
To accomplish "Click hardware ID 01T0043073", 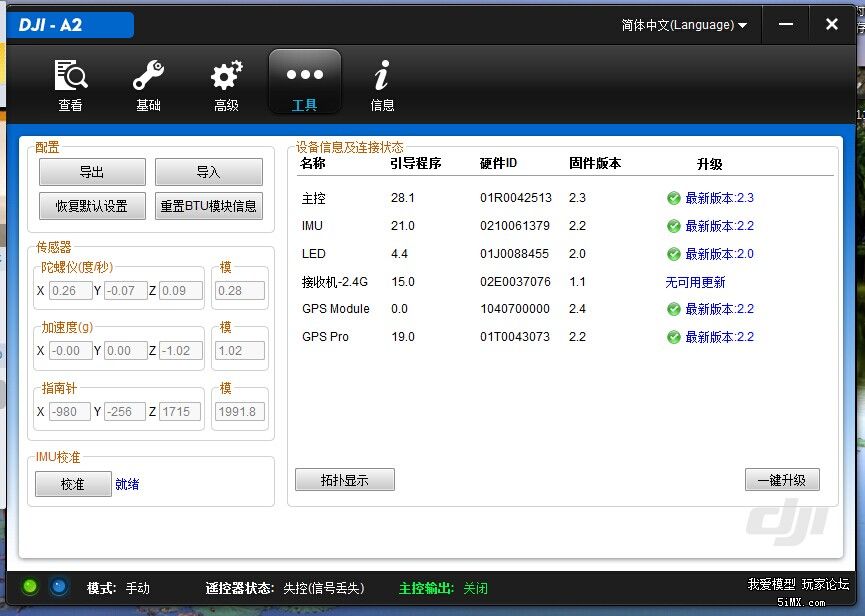I will tap(515, 337).
